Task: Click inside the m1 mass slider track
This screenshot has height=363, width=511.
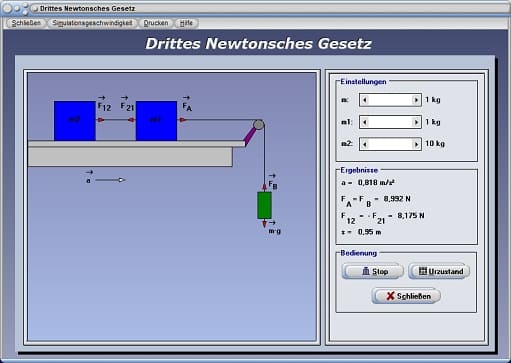Action: click(x=390, y=122)
